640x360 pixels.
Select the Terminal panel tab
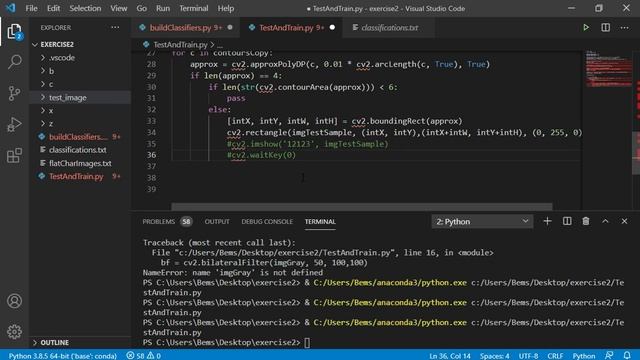click(x=320, y=222)
